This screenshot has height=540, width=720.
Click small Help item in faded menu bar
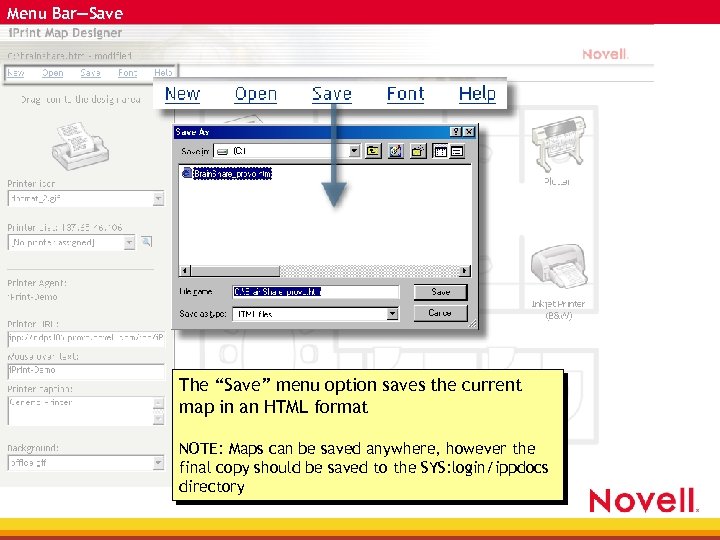163,73
